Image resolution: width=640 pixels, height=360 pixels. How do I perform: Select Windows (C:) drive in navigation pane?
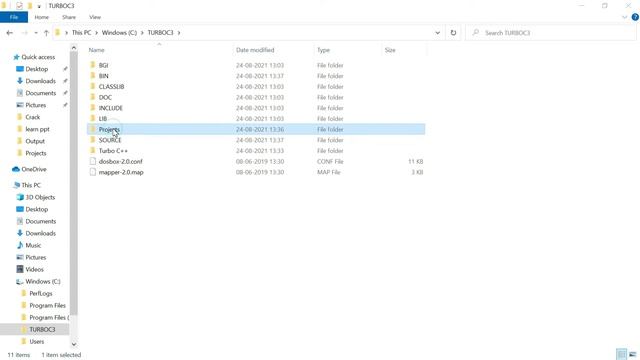tap(42, 281)
